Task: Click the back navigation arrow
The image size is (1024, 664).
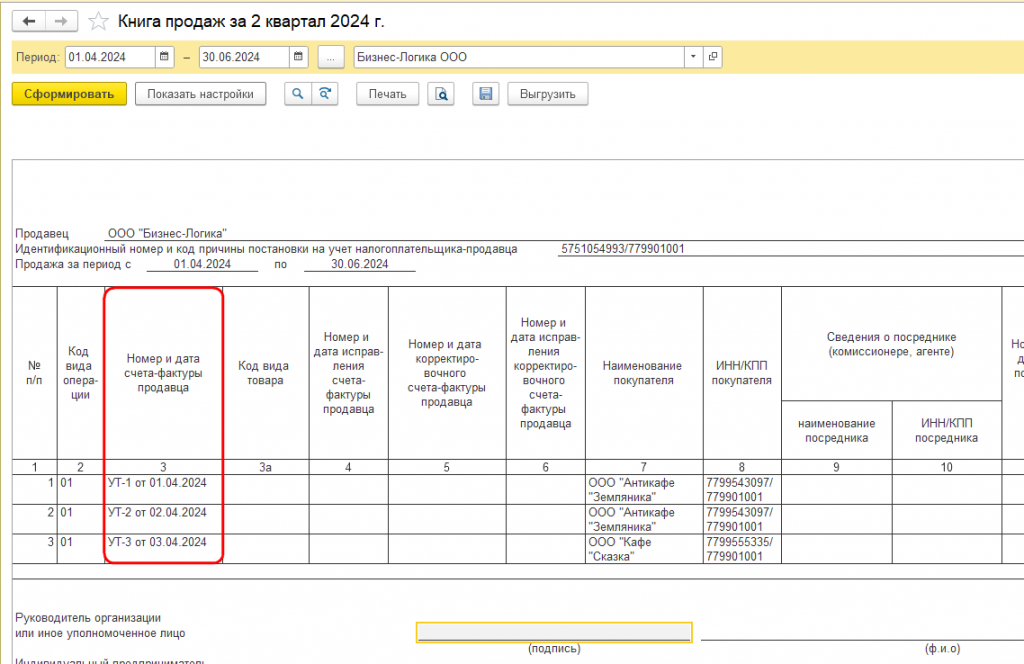Action: (29, 22)
